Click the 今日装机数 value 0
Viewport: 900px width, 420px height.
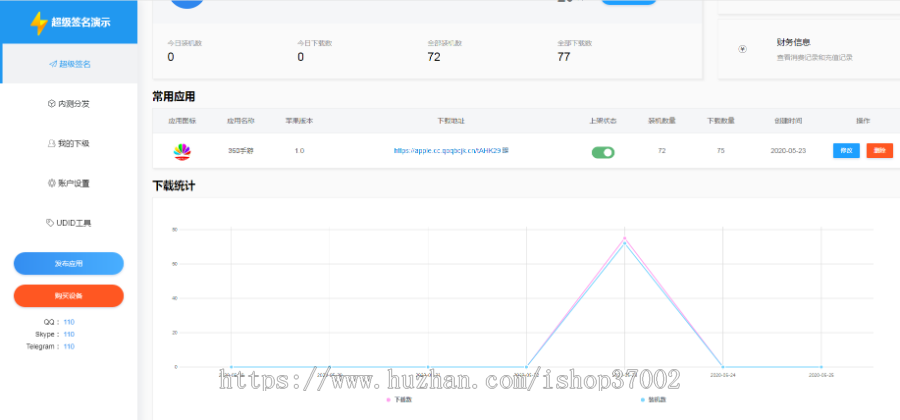170,57
